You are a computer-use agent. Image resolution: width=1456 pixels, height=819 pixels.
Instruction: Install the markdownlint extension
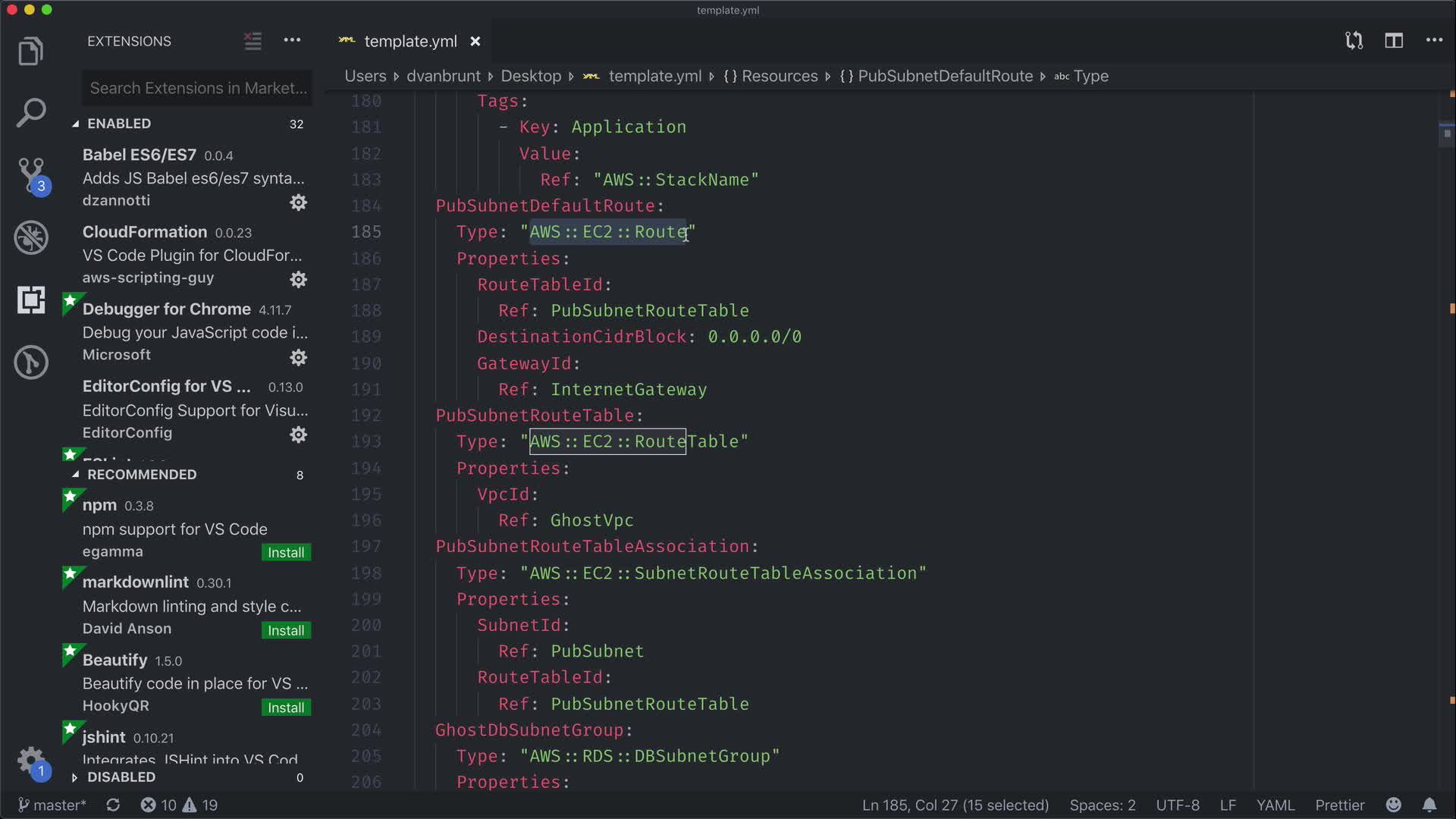tap(286, 631)
